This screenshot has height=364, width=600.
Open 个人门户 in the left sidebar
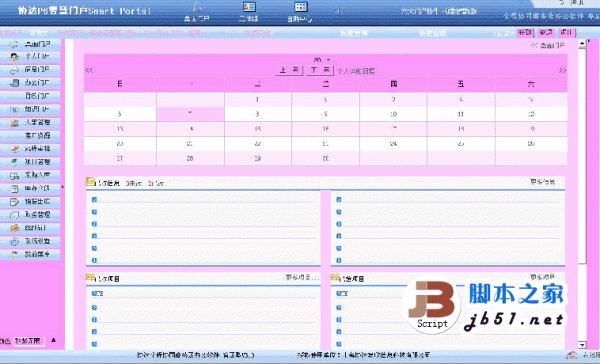pyautogui.click(x=30, y=57)
